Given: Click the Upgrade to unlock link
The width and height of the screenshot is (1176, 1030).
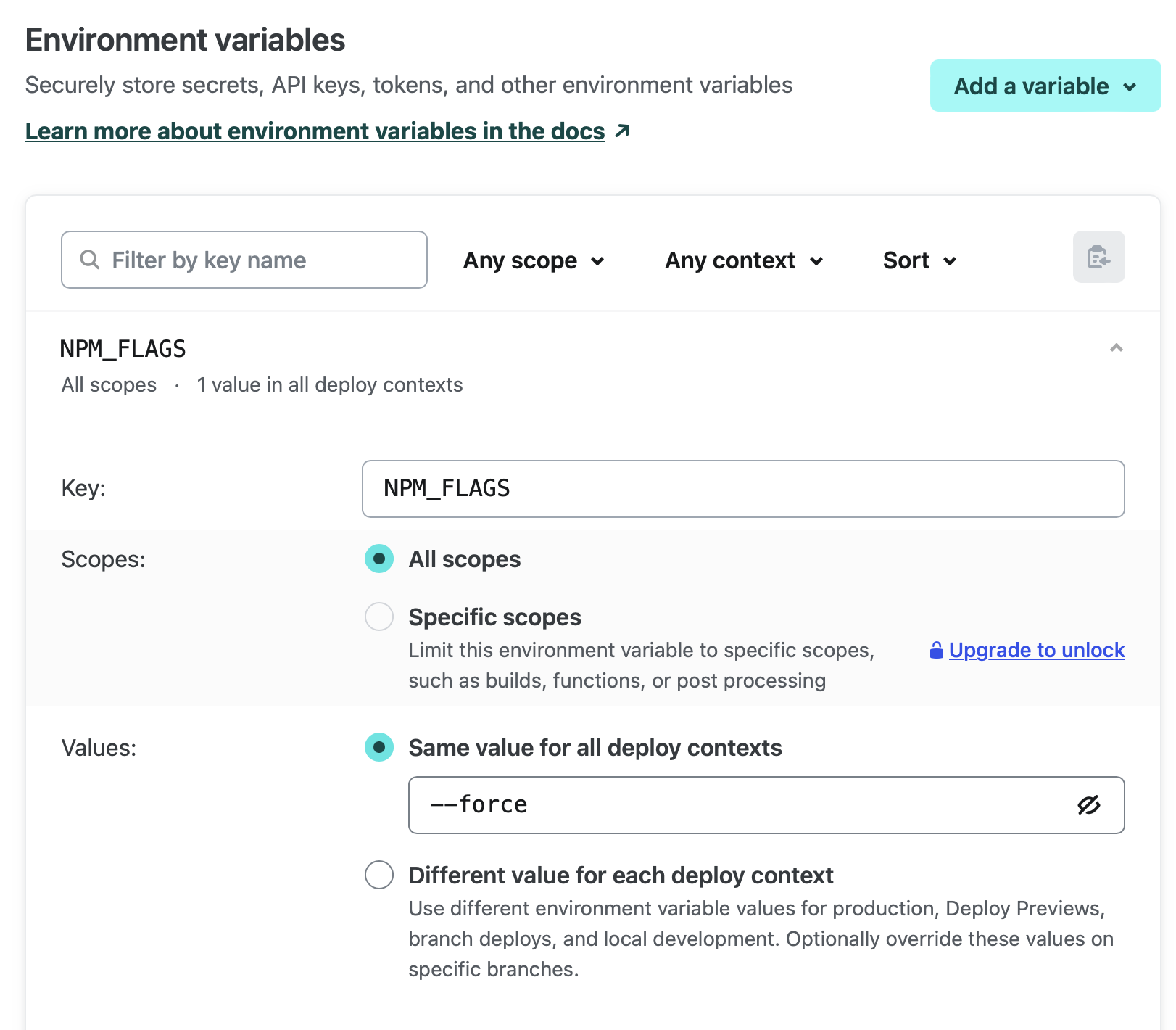Looking at the screenshot, I should [1036, 651].
